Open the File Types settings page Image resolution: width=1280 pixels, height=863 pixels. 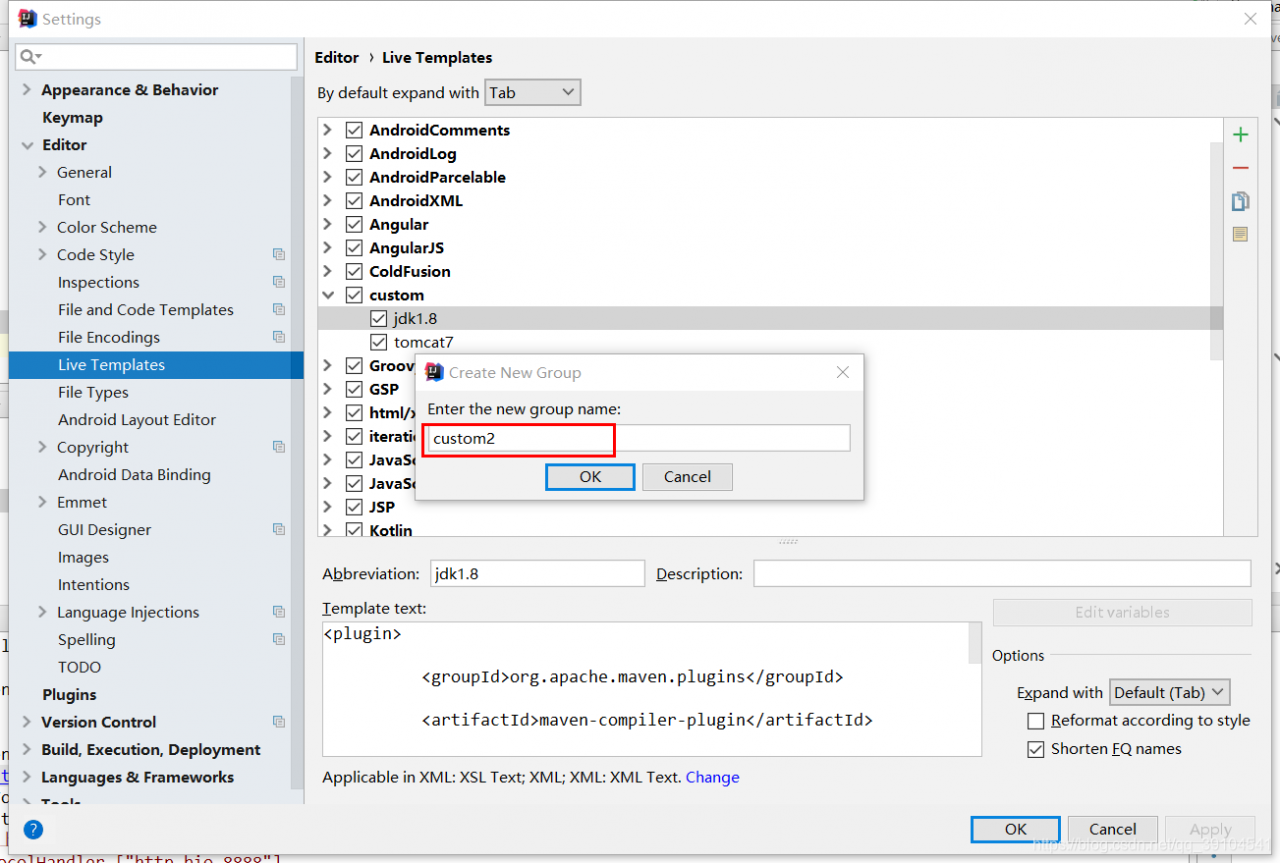93,392
